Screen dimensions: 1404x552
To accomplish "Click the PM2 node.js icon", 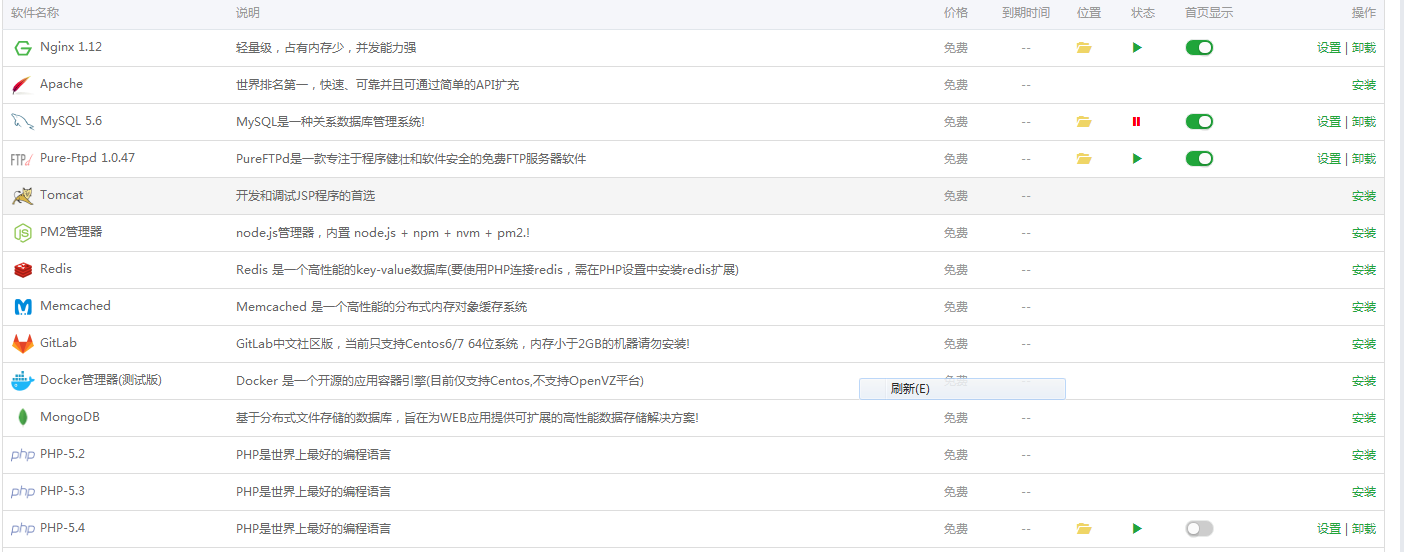I will (22, 233).
